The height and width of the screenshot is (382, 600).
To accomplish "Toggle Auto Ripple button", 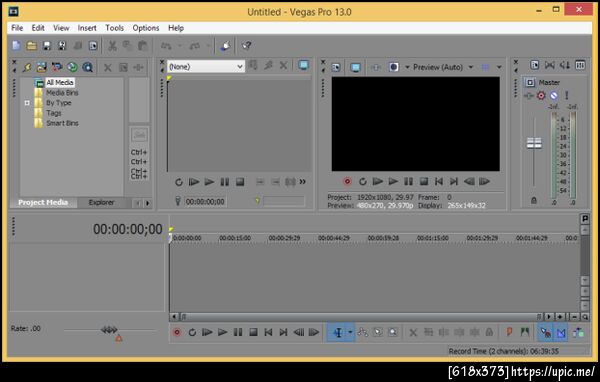I will 578,332.
